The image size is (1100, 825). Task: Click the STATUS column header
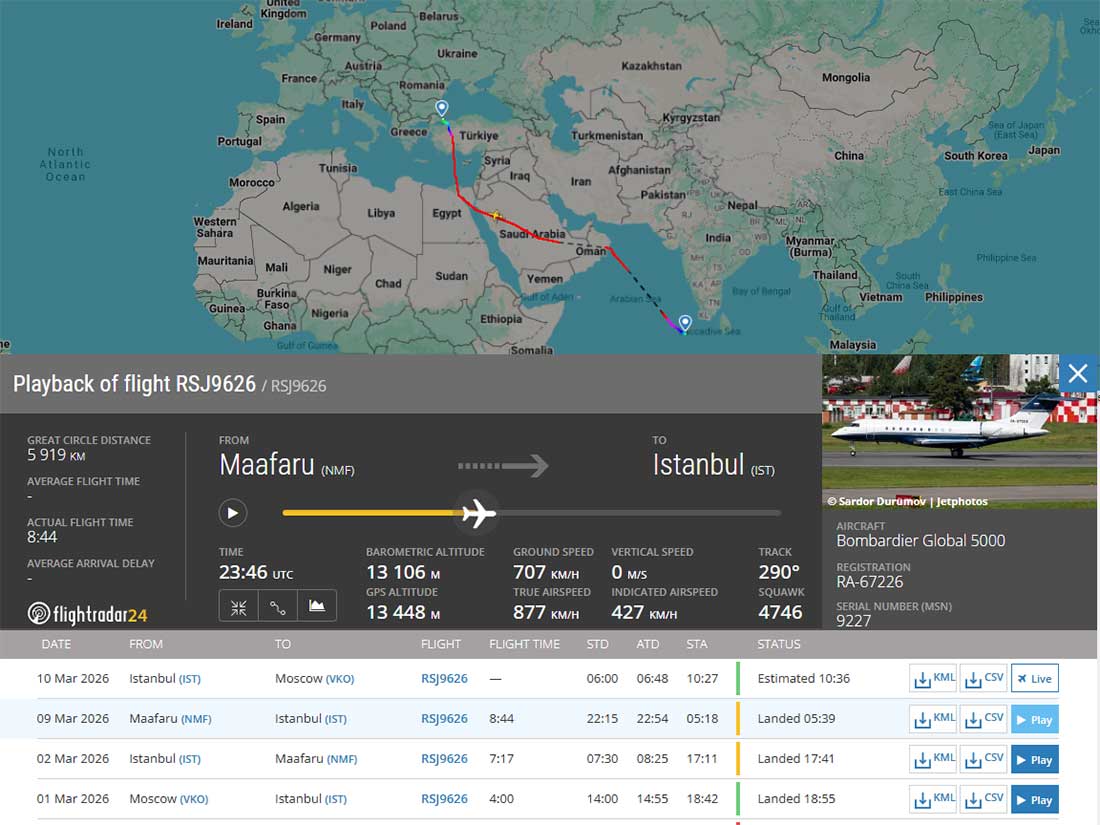click(779, 644)
